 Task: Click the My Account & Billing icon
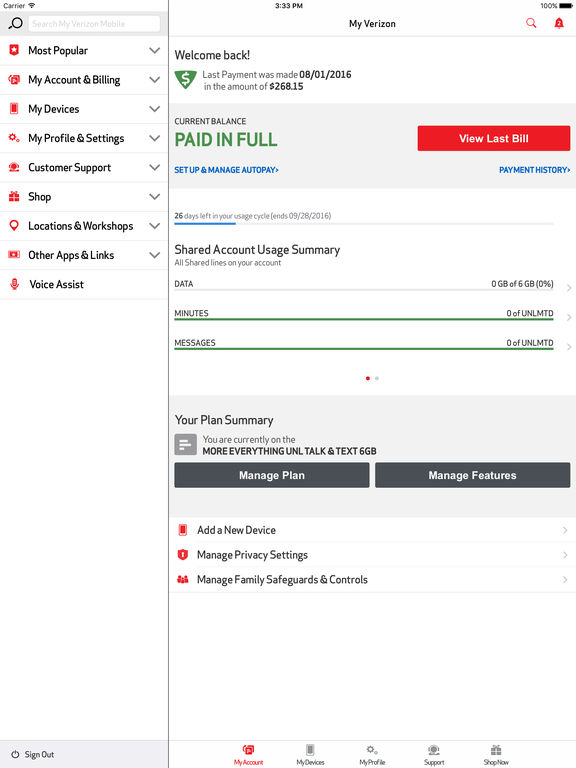click(x=14, y=79)
